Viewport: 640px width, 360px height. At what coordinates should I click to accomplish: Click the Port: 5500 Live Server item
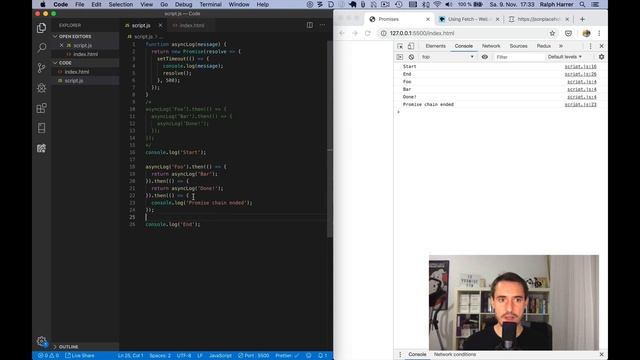[253, 356]
